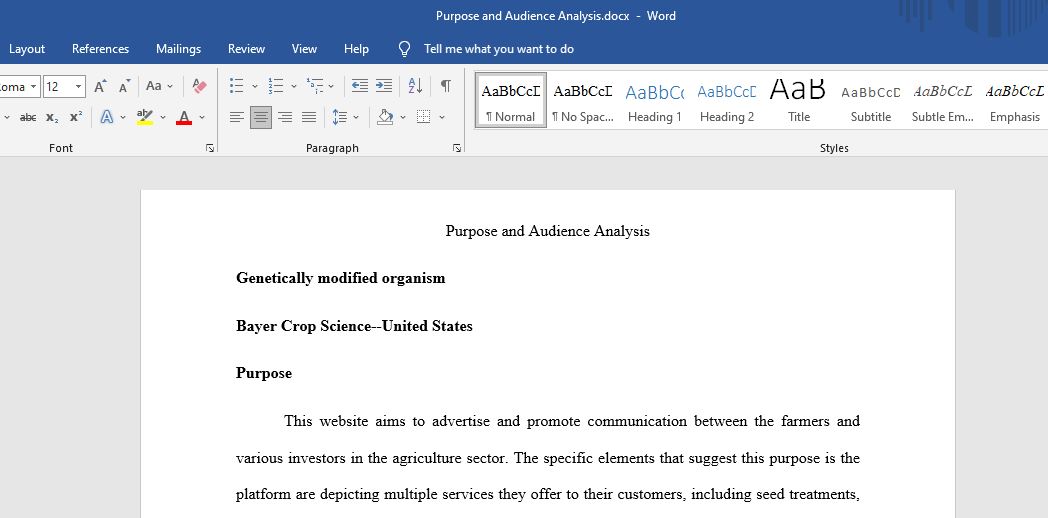The width and height of the screenshot is (1048, 518).
Task: Apply strikethrough formatting
Action: 28,118
